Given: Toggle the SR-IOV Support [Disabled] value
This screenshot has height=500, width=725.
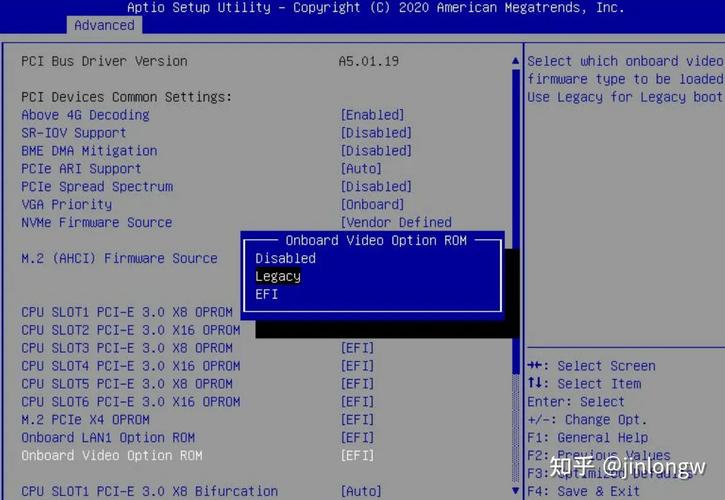Looking at the screenshot, I should 376,133.
